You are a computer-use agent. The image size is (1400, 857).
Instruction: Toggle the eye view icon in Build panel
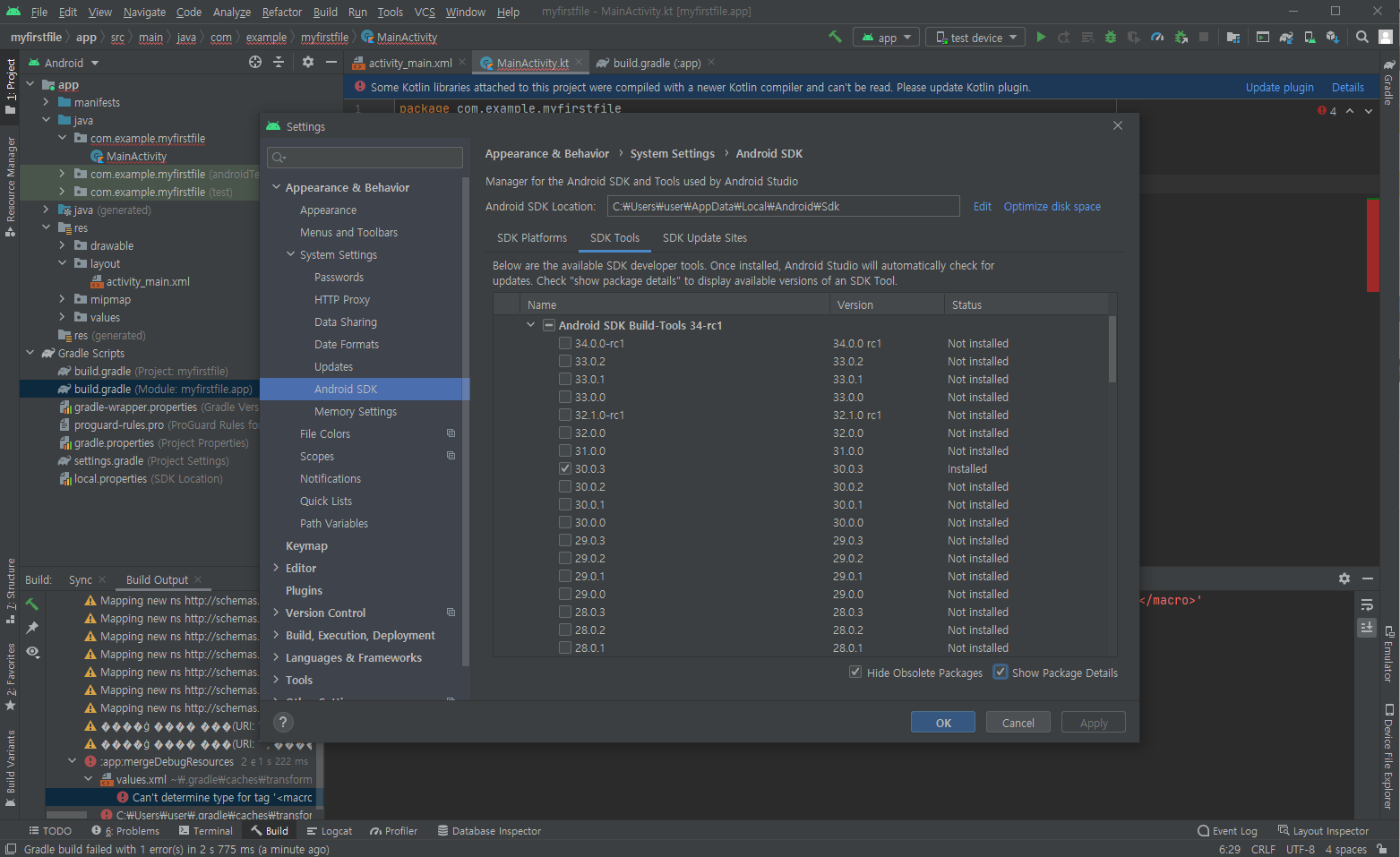coord(32,651)
